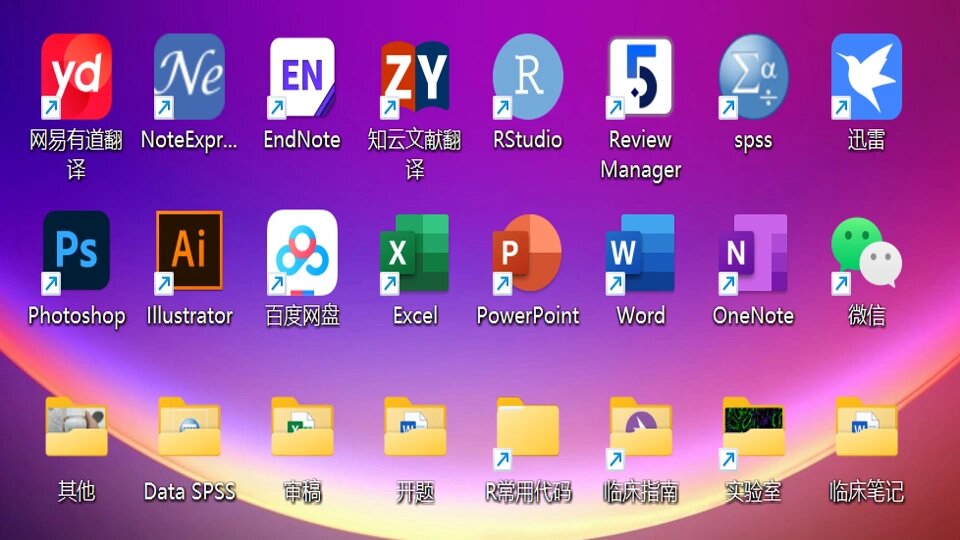The image size is (960, 540).
Task: Click the '审稿' folder label
Action: click(302, 492)
